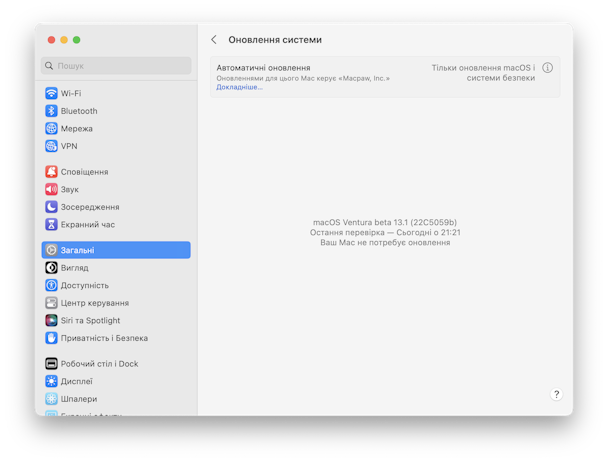Select Доступність label in sidebar
This screenshot has height=462, width=608.
[x=85, y=286]
